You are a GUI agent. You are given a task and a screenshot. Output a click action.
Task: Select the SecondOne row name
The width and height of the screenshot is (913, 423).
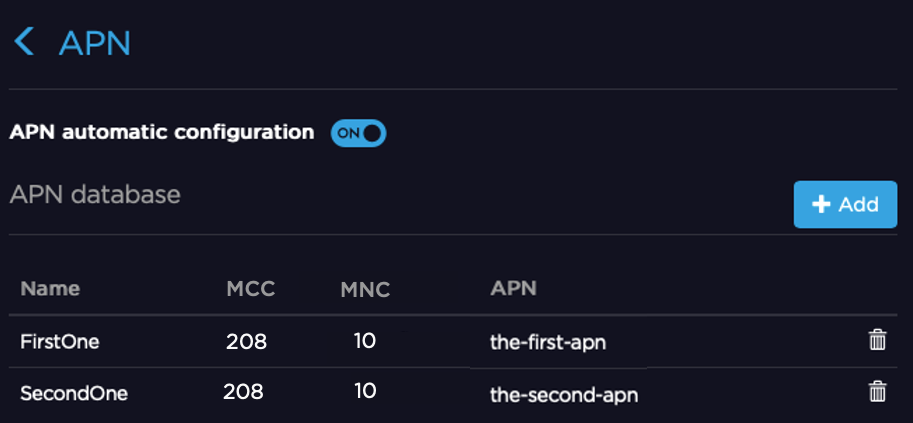(74, 394)
